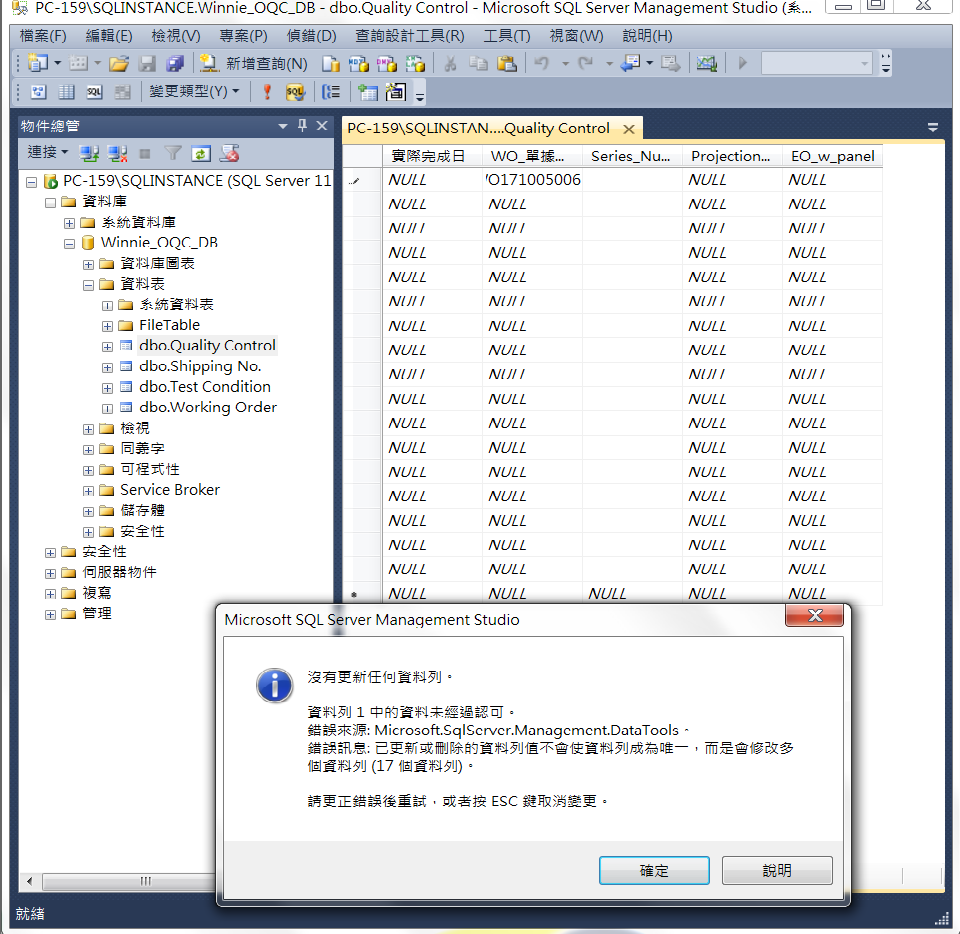Close the error dialog with red X
This screenshot has width=960, height=934.
pyautogui.click(x=814, y=615)
